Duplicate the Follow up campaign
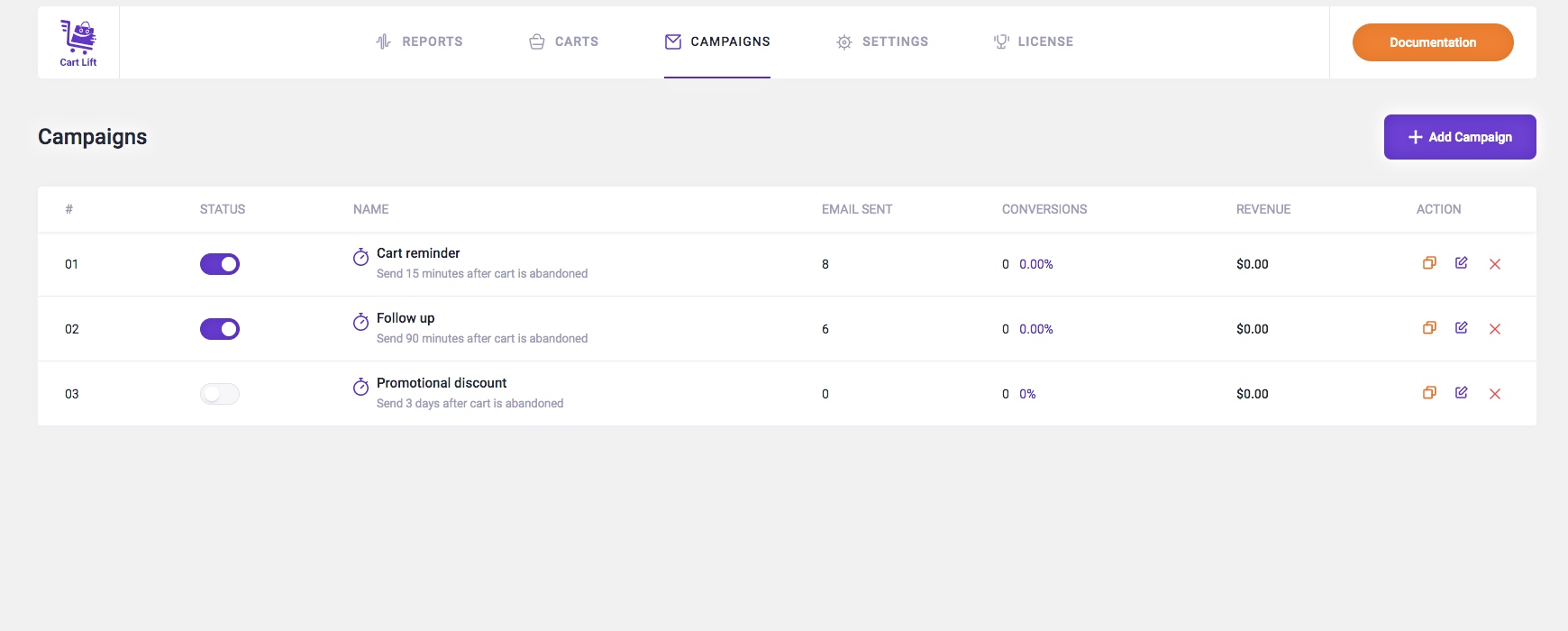 pos(1429,328)
